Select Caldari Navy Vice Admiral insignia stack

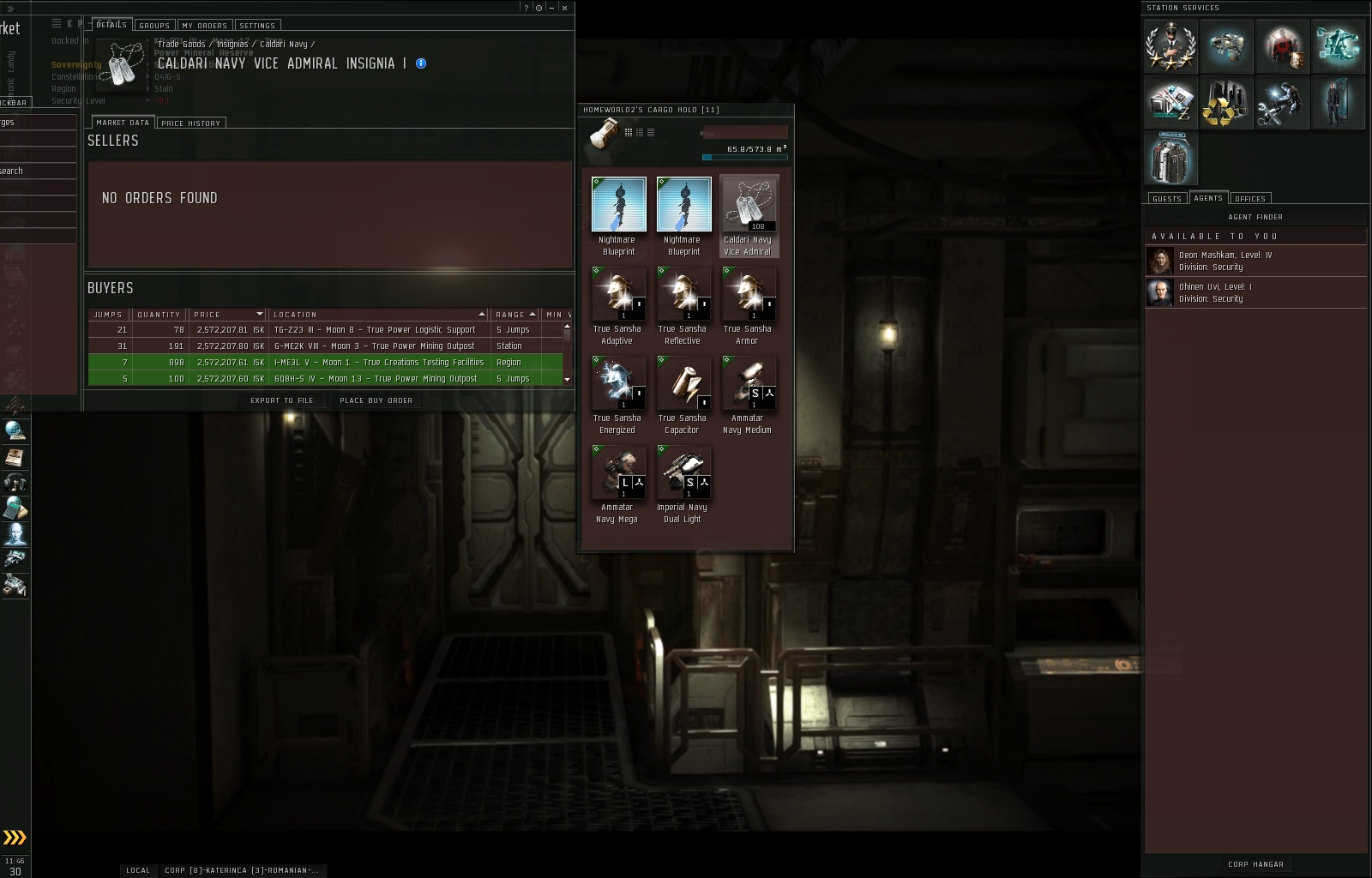pos(749,216)
